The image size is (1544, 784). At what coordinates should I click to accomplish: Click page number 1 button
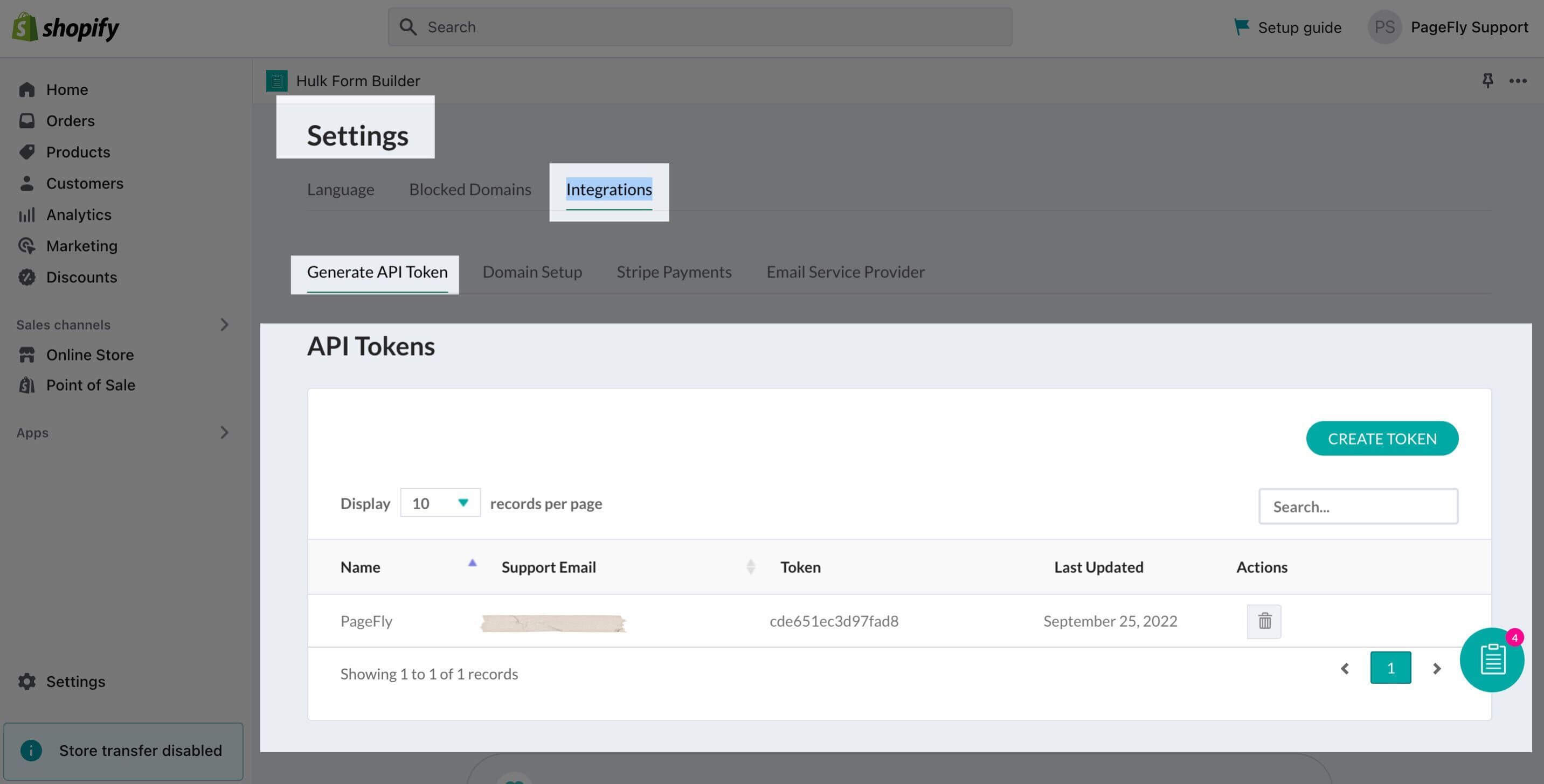pos(1390,668)
